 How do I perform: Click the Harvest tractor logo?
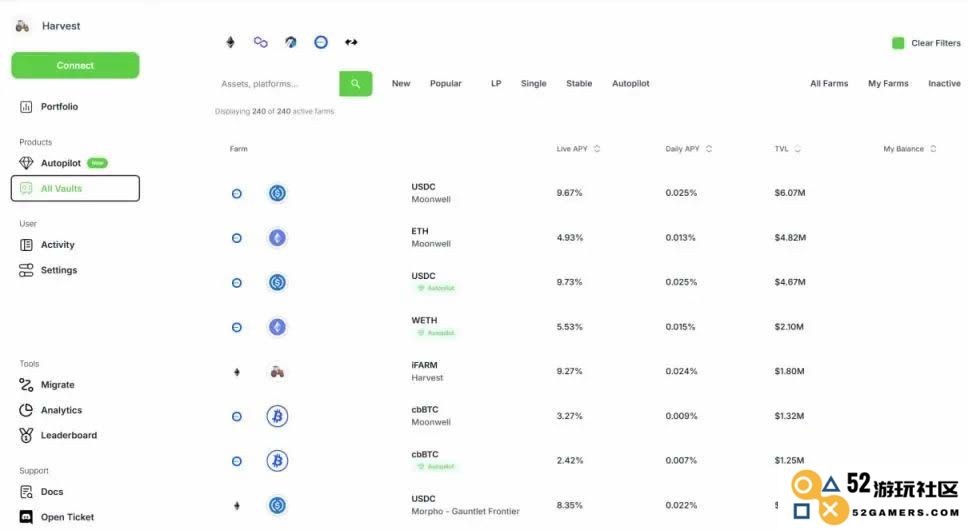tap(22, 26)
